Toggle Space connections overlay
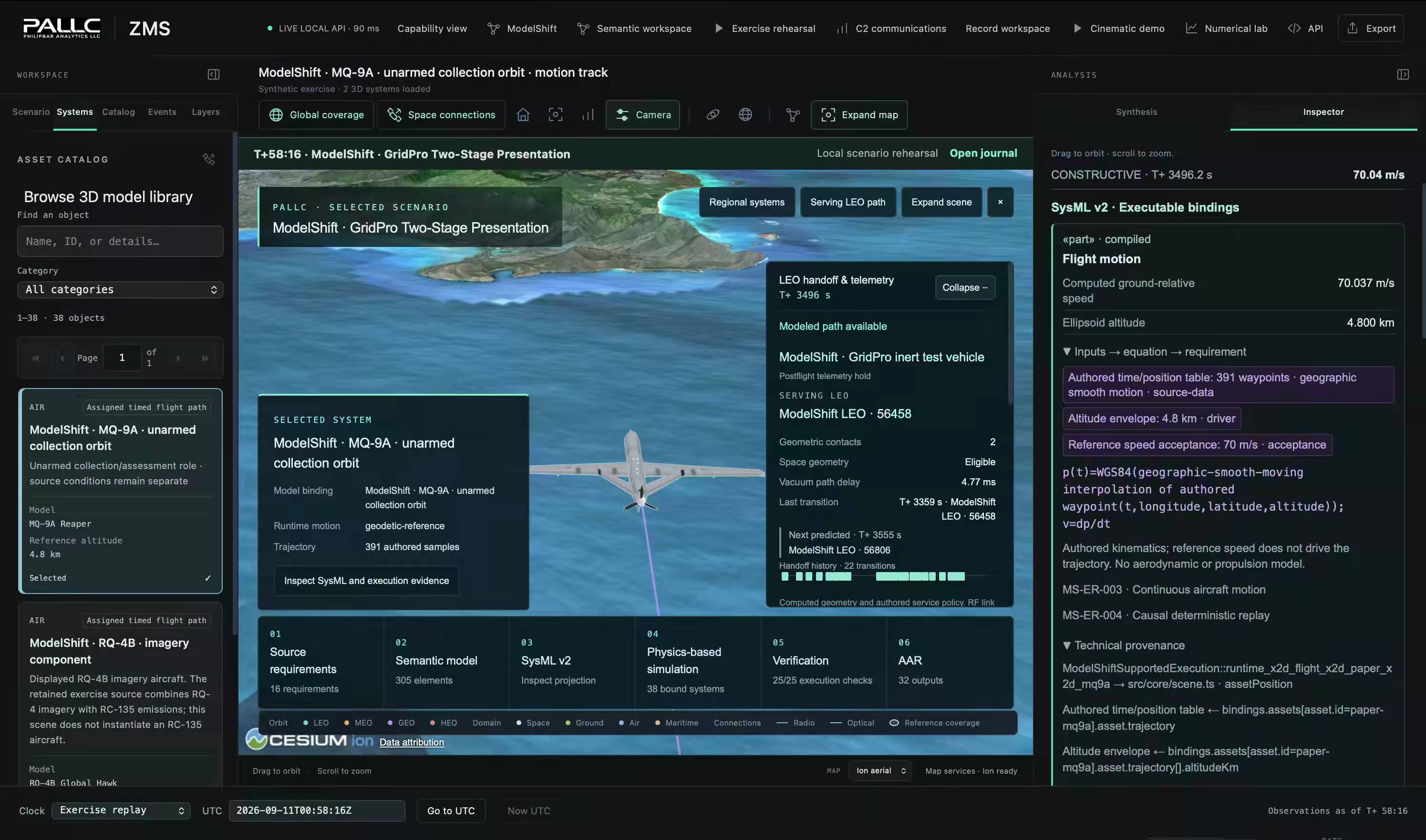The width and height of the screenshot is (1426, 840). pyautogui.click(x=441, y=115)
